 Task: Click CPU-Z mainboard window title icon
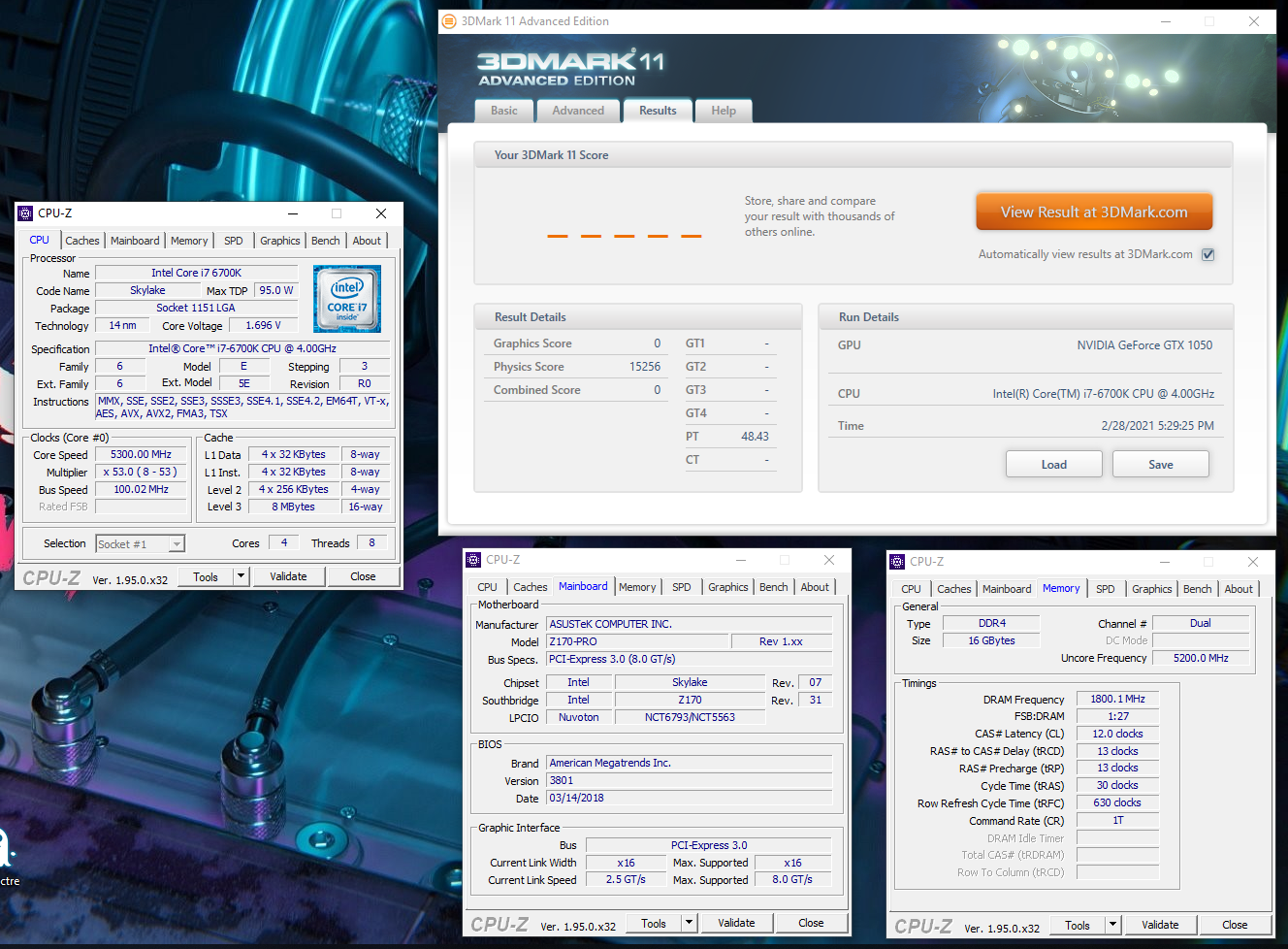473,560
